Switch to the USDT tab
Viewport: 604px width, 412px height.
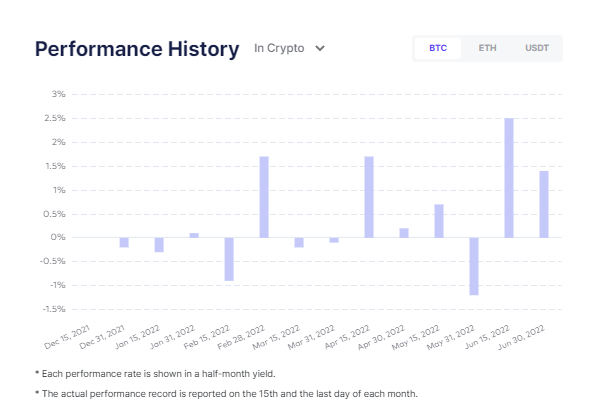coord(537,48)
